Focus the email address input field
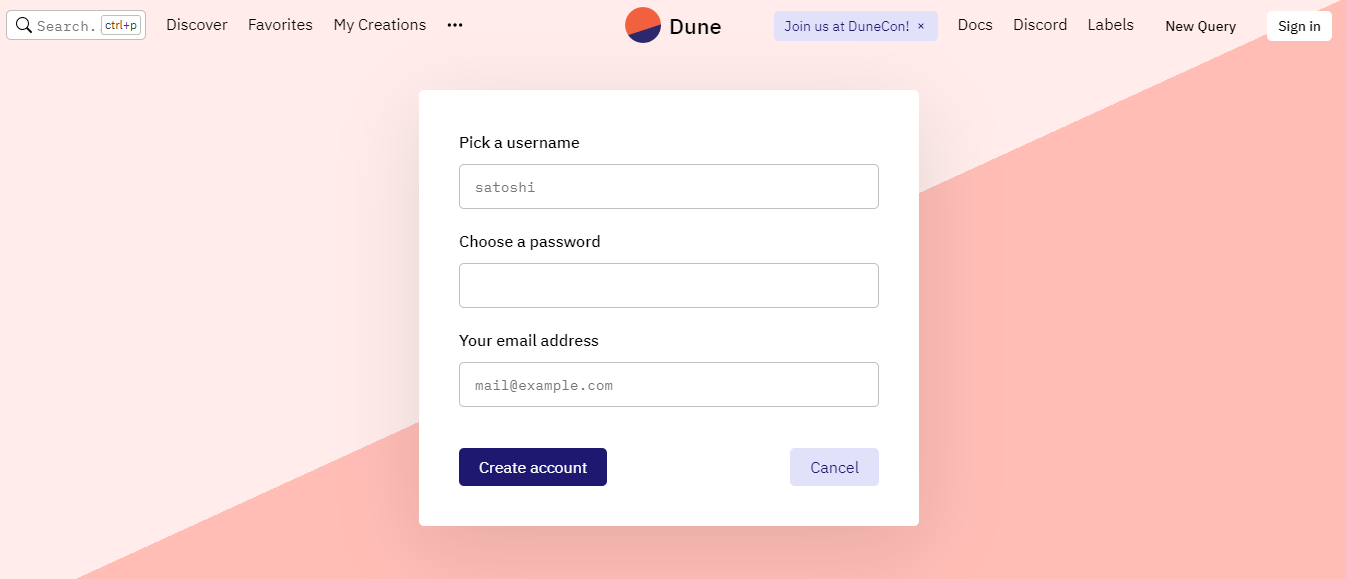The image size is (1346, 579). [x=669, y=384]
